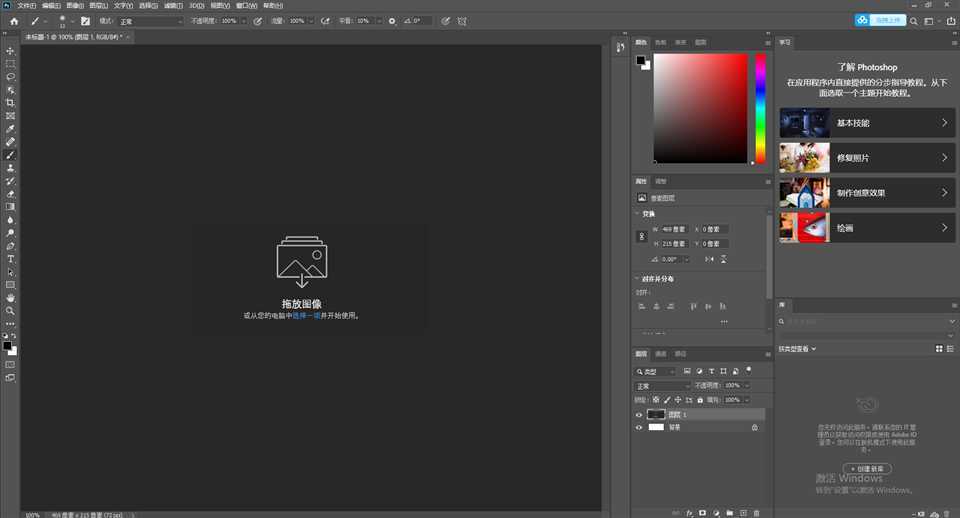Screen dimensions: 960x518
Task: Hide Layer 1 via its eye icon
Action: [639, 415]
